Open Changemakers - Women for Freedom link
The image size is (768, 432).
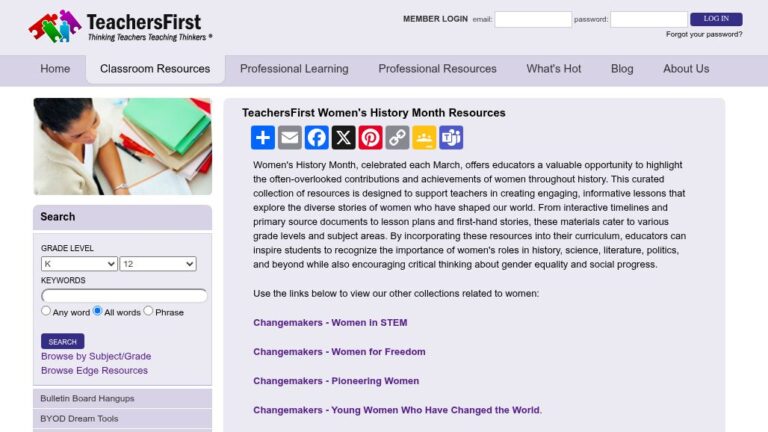pos(339,352)
